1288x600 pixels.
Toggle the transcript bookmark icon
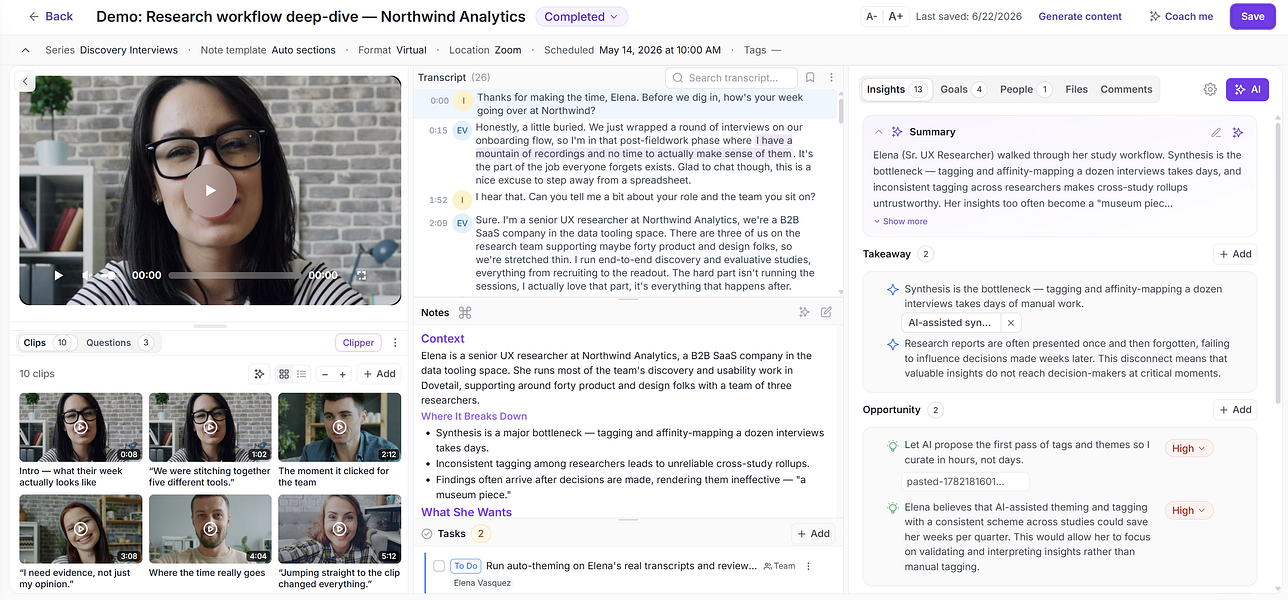(810, 78)
